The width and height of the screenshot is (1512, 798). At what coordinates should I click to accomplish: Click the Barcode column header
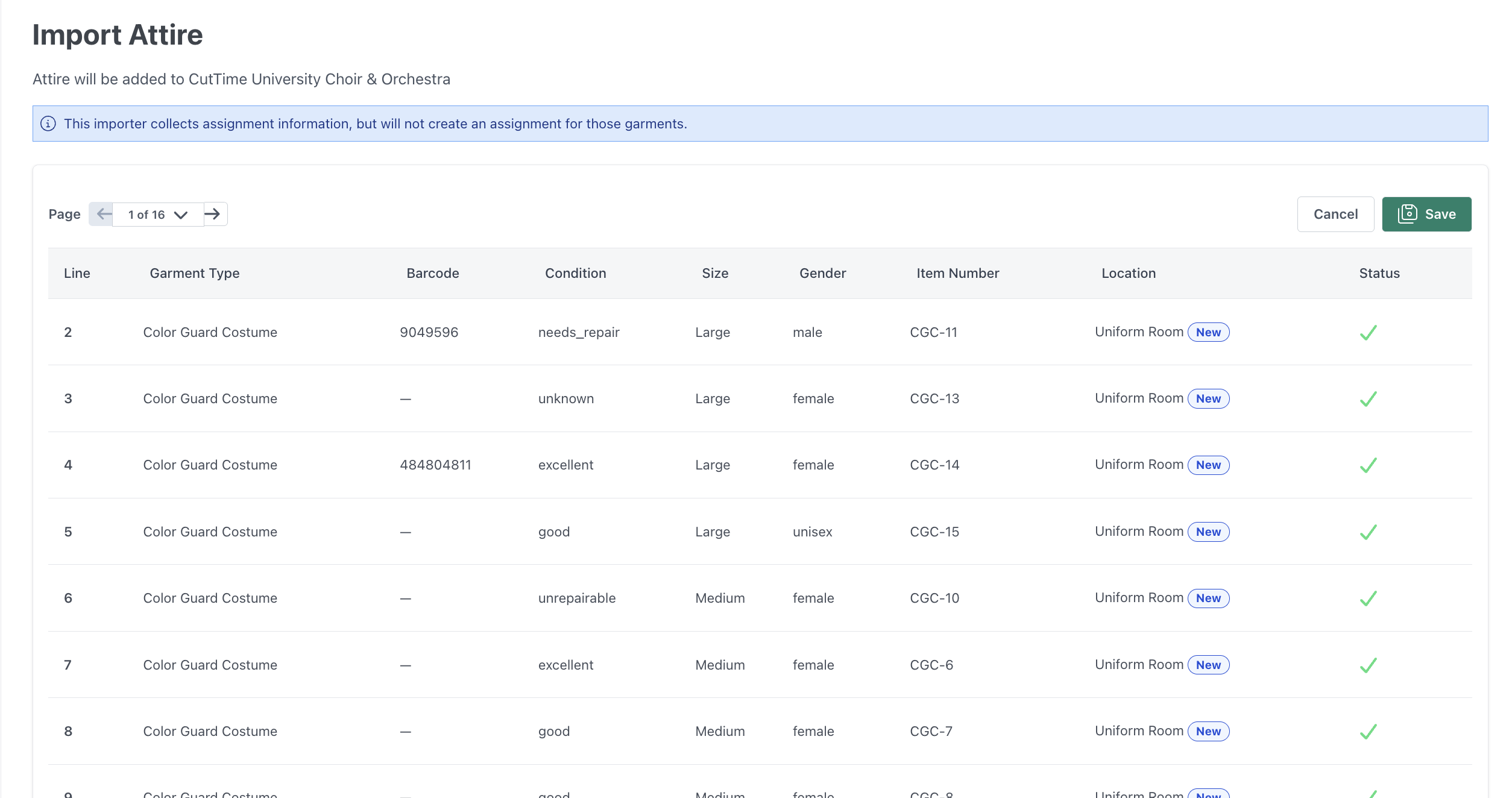(x=432, y=274)
